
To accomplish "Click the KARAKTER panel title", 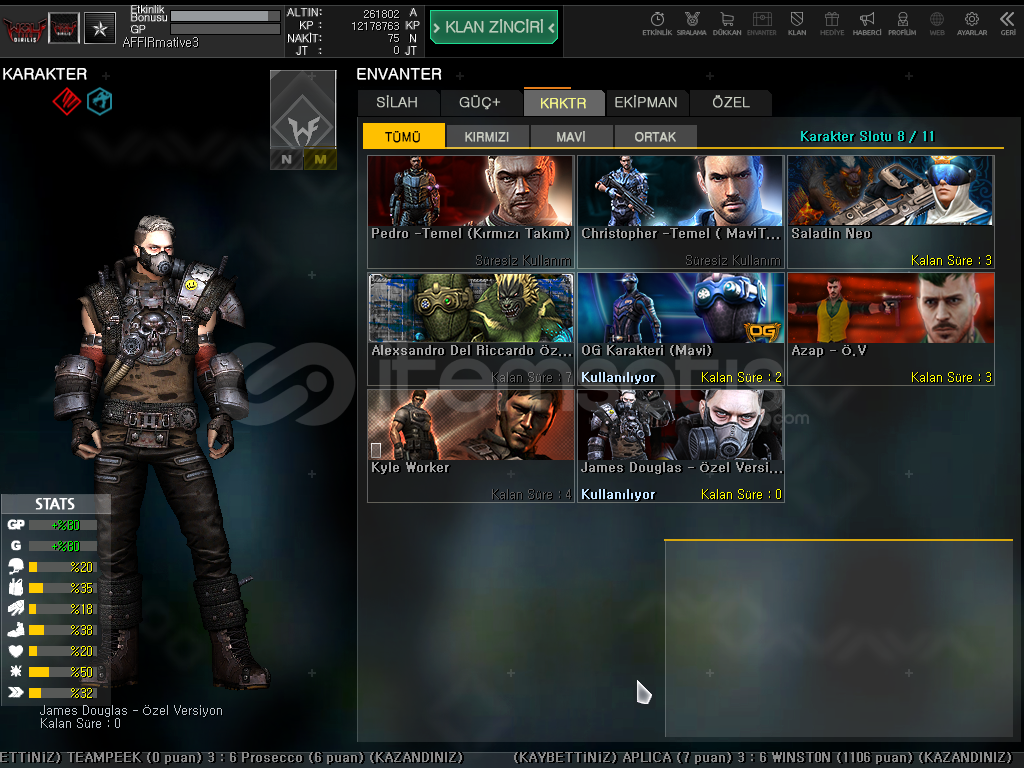I will click(x=44, y=74).
